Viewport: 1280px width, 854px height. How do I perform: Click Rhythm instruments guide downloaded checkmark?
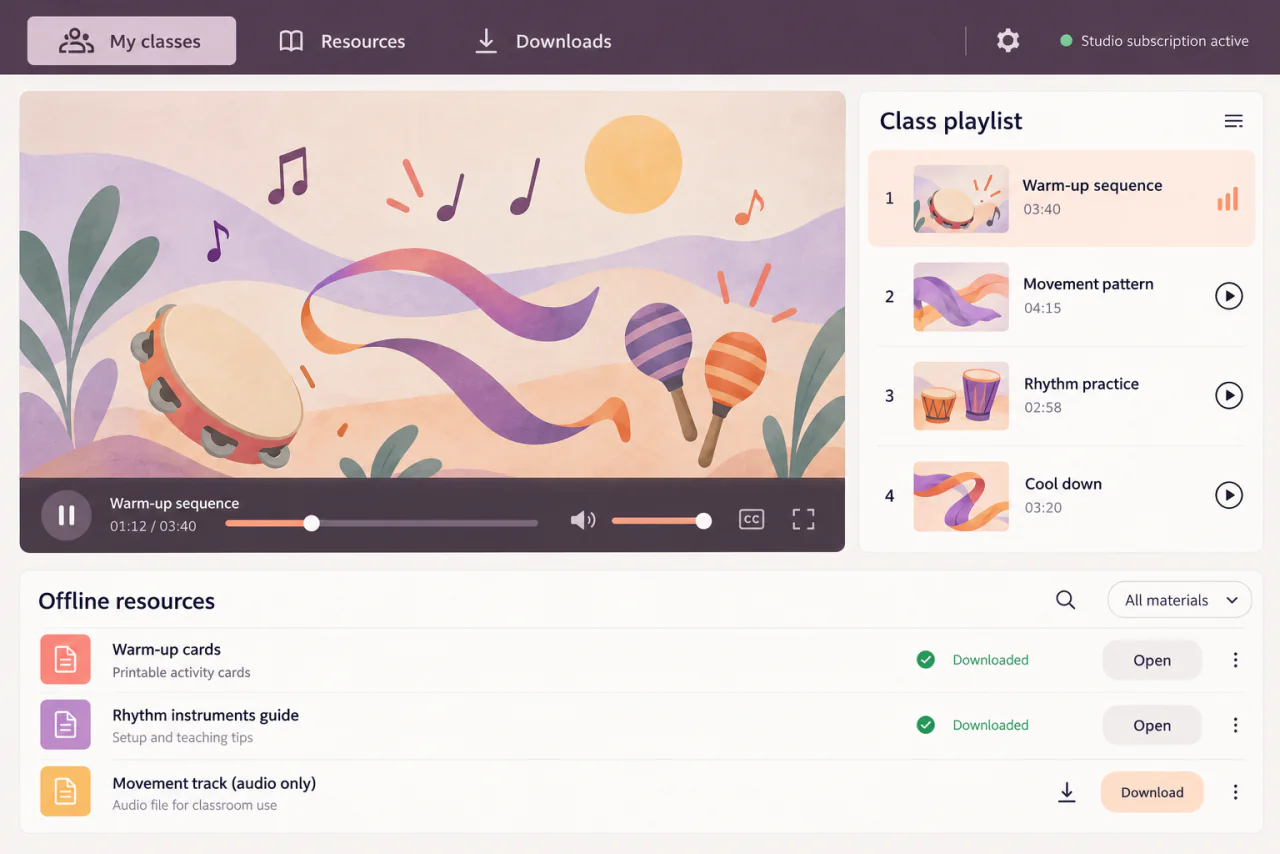tap(926, 725)
